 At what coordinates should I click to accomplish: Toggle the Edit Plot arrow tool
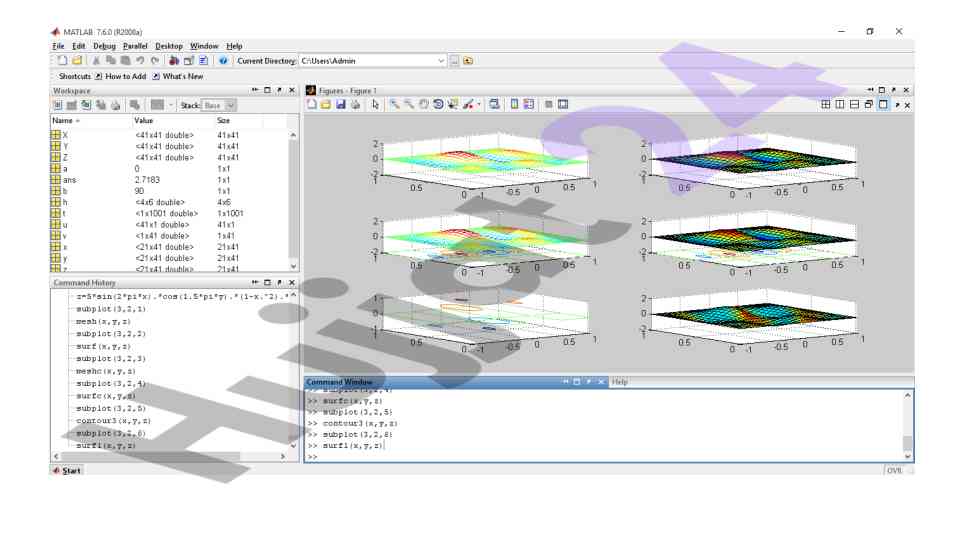click(376, 105)
